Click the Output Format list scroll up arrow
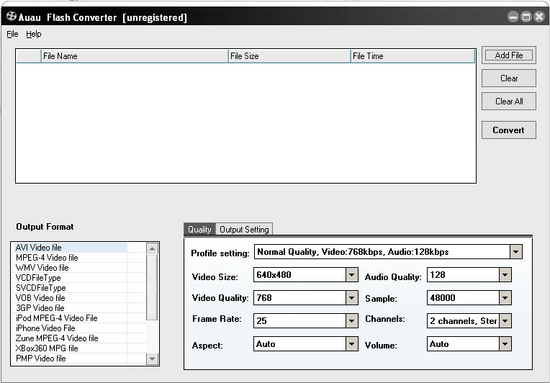 pos(152,249)
